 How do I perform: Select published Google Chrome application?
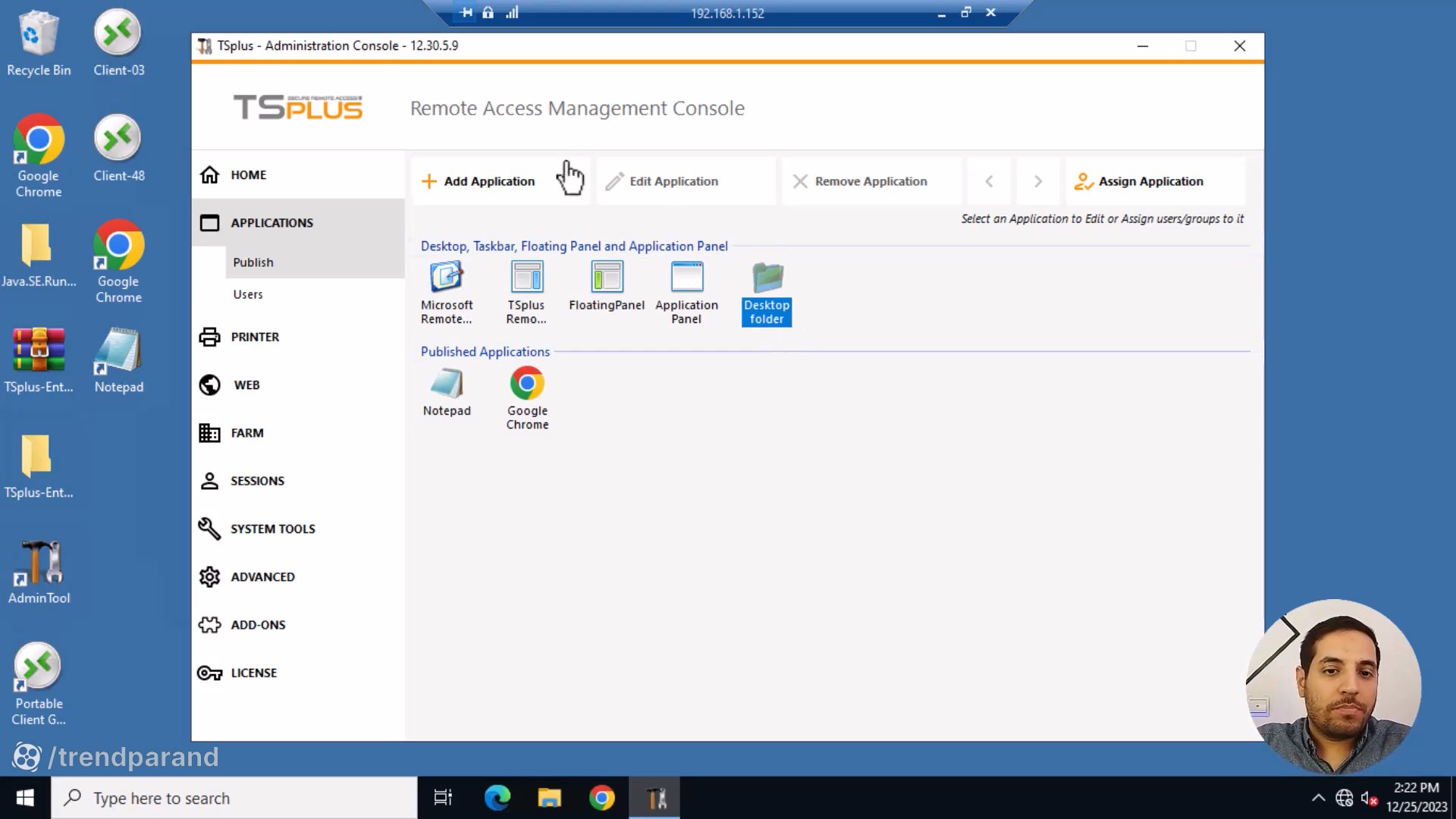pyautogui.click(x=527, y=399)
